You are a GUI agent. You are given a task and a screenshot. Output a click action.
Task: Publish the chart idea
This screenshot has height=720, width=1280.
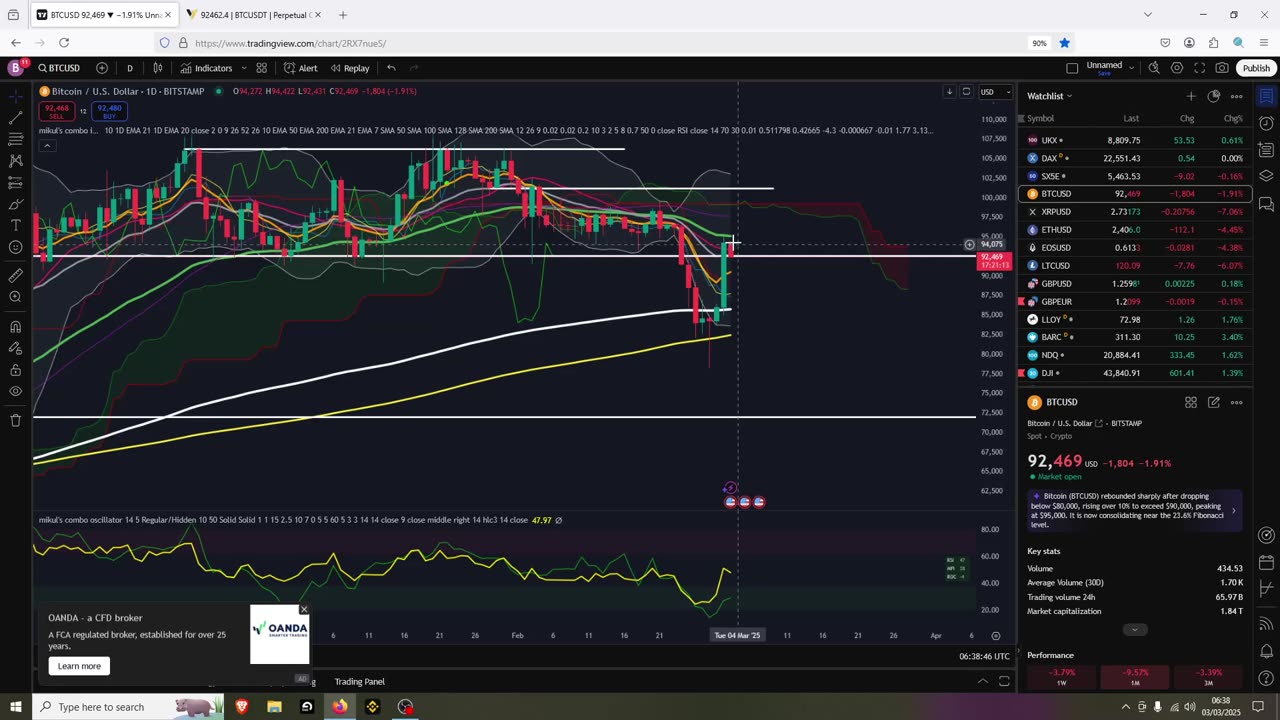point(1256,68)
